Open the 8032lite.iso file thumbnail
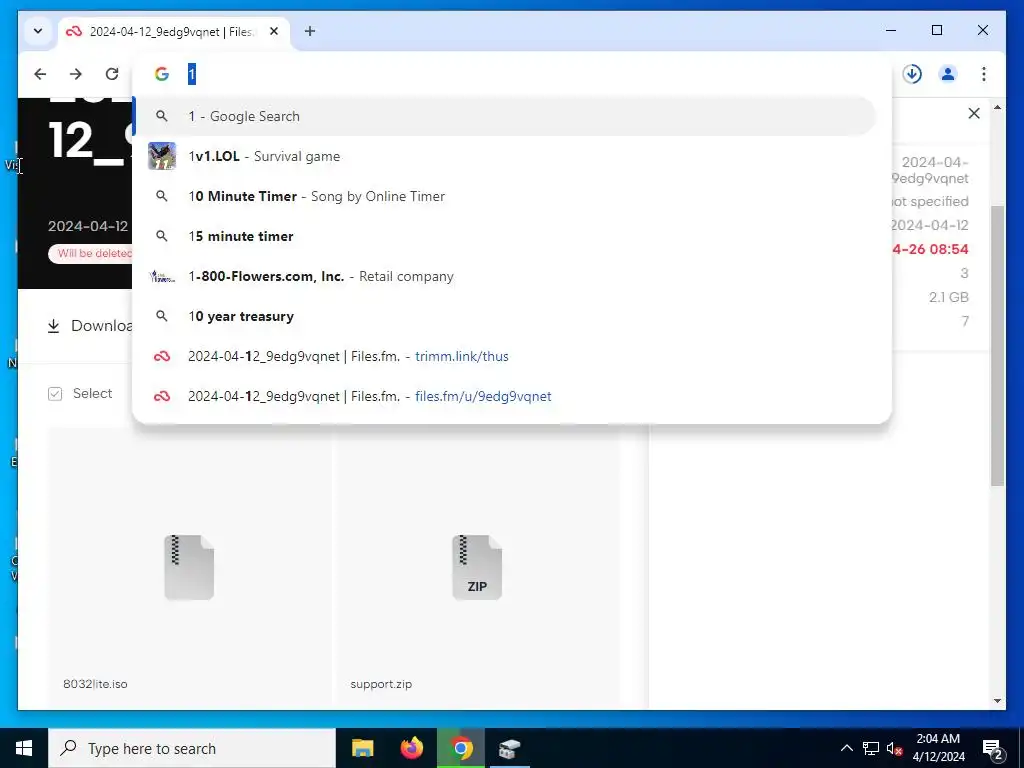 tap(189, 567)
